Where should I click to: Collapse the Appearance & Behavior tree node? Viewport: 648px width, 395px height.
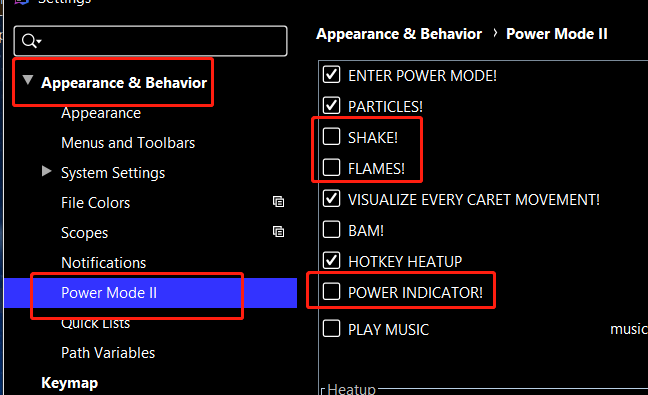point(28,80)
